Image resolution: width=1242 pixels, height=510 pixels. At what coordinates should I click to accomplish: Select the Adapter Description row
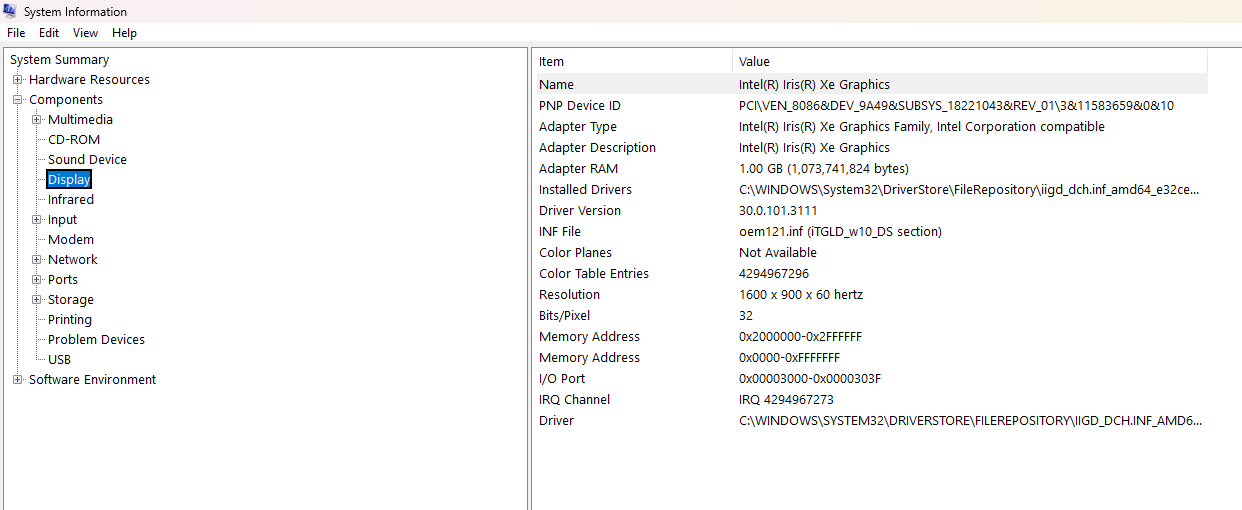pos(870,148)
